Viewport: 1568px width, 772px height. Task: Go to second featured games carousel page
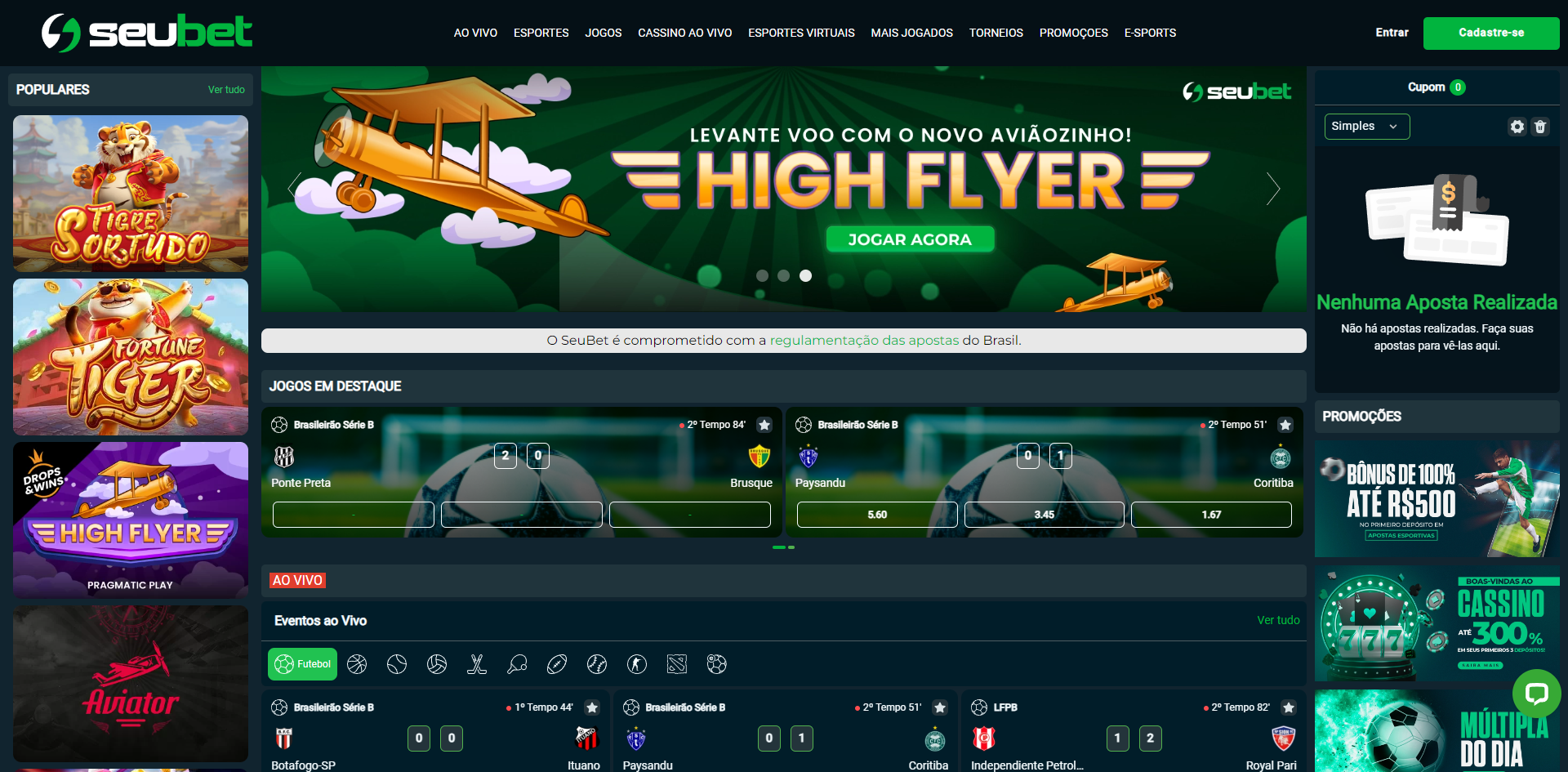coord(791,547)
